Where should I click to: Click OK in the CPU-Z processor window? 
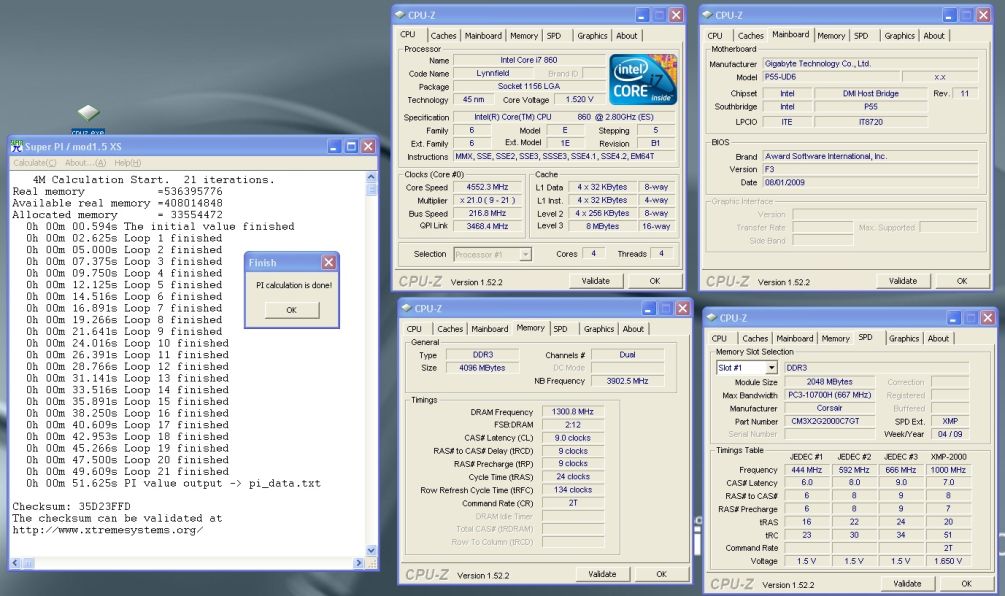click(x=654, y=281)
